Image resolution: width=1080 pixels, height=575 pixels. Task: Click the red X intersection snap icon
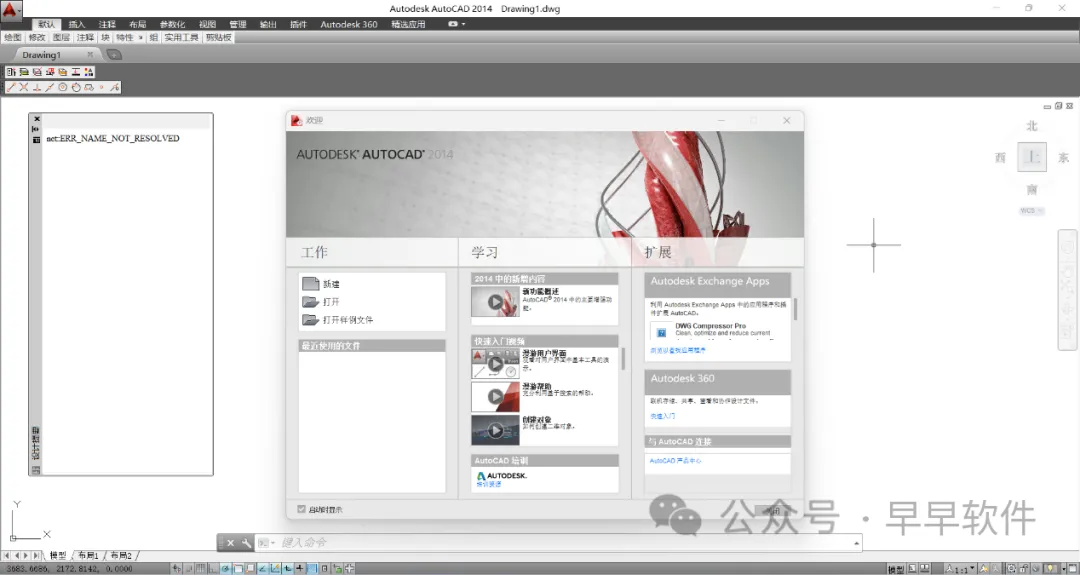23,87
